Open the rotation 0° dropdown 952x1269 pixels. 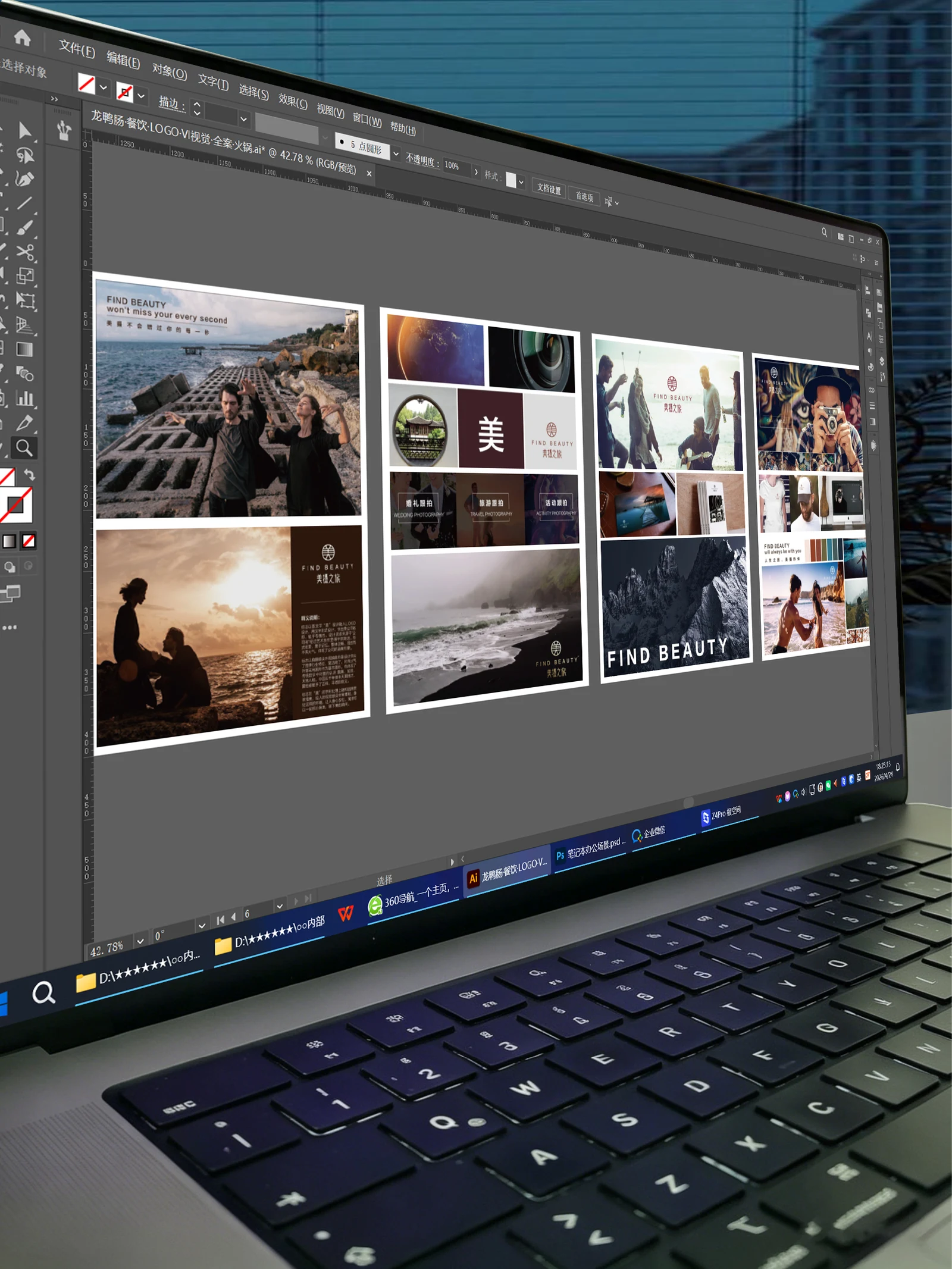[x=202, y=926]
